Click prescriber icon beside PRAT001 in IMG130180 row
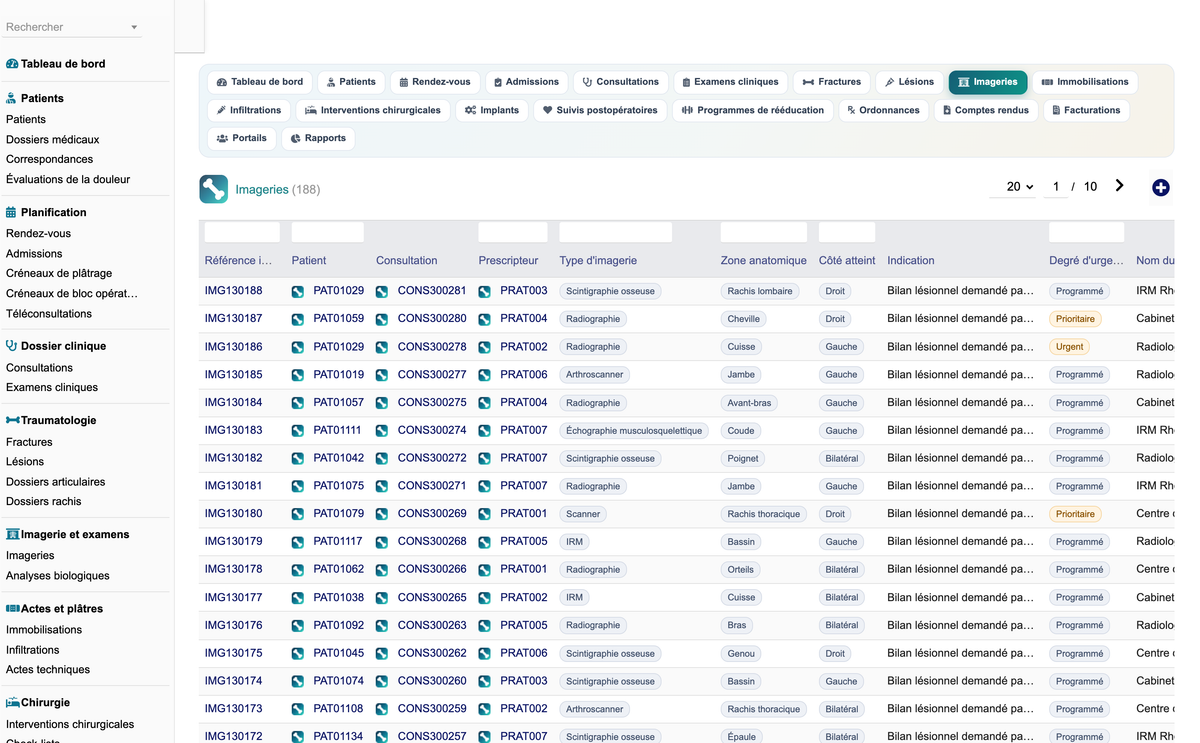Viewport: 1200px width, 743px height. click(484, 514)
